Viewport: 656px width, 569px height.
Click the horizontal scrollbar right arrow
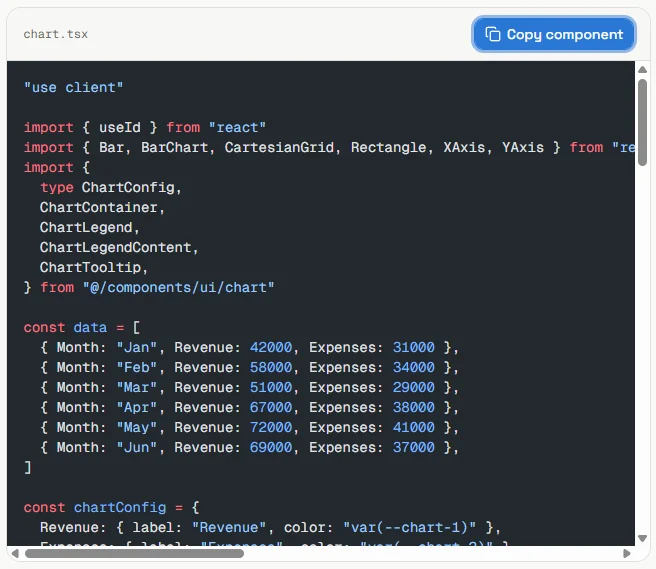(x=626, y=554)
